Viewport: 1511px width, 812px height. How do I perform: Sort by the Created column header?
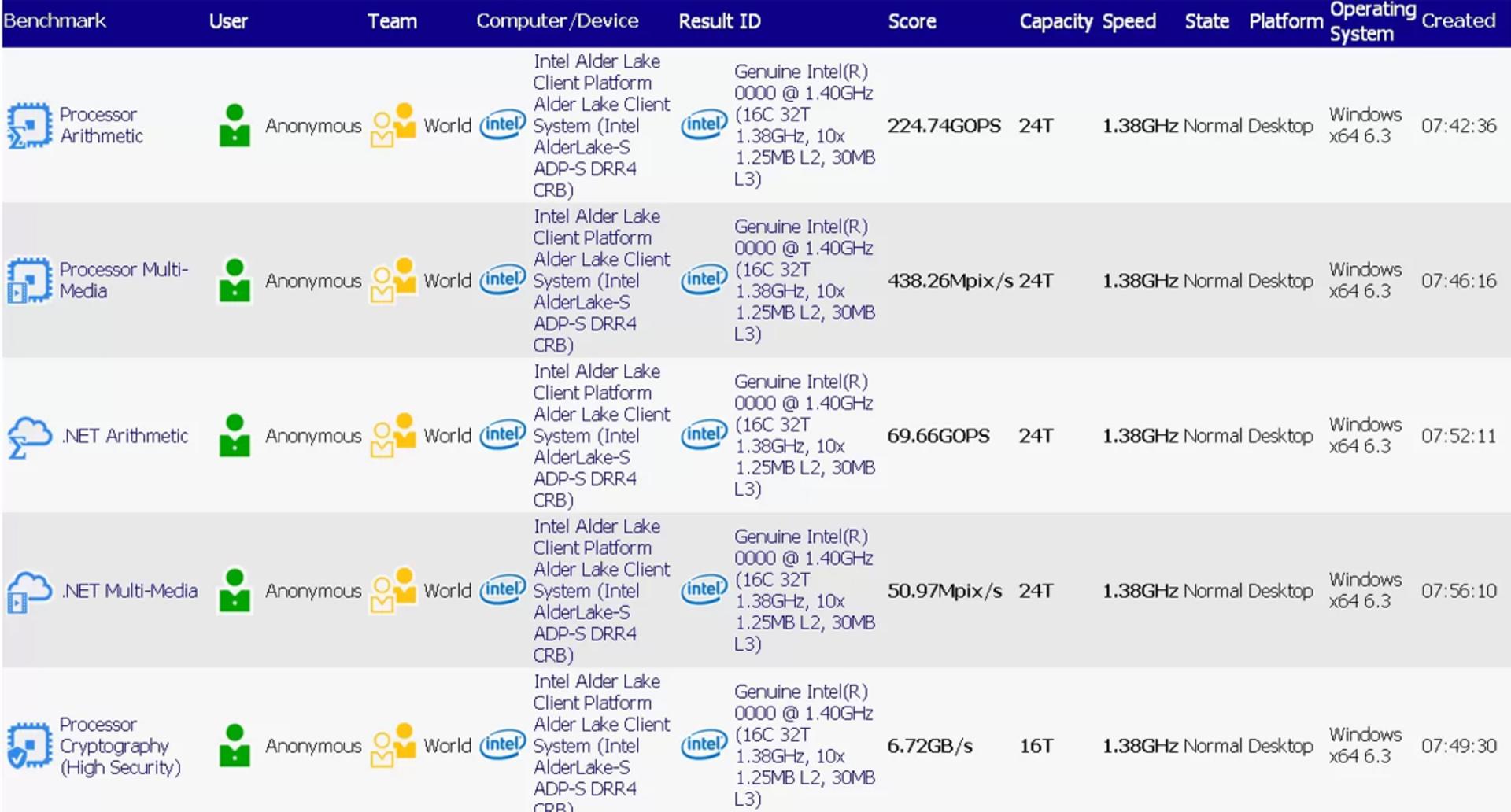click(x=1458, y=21)
